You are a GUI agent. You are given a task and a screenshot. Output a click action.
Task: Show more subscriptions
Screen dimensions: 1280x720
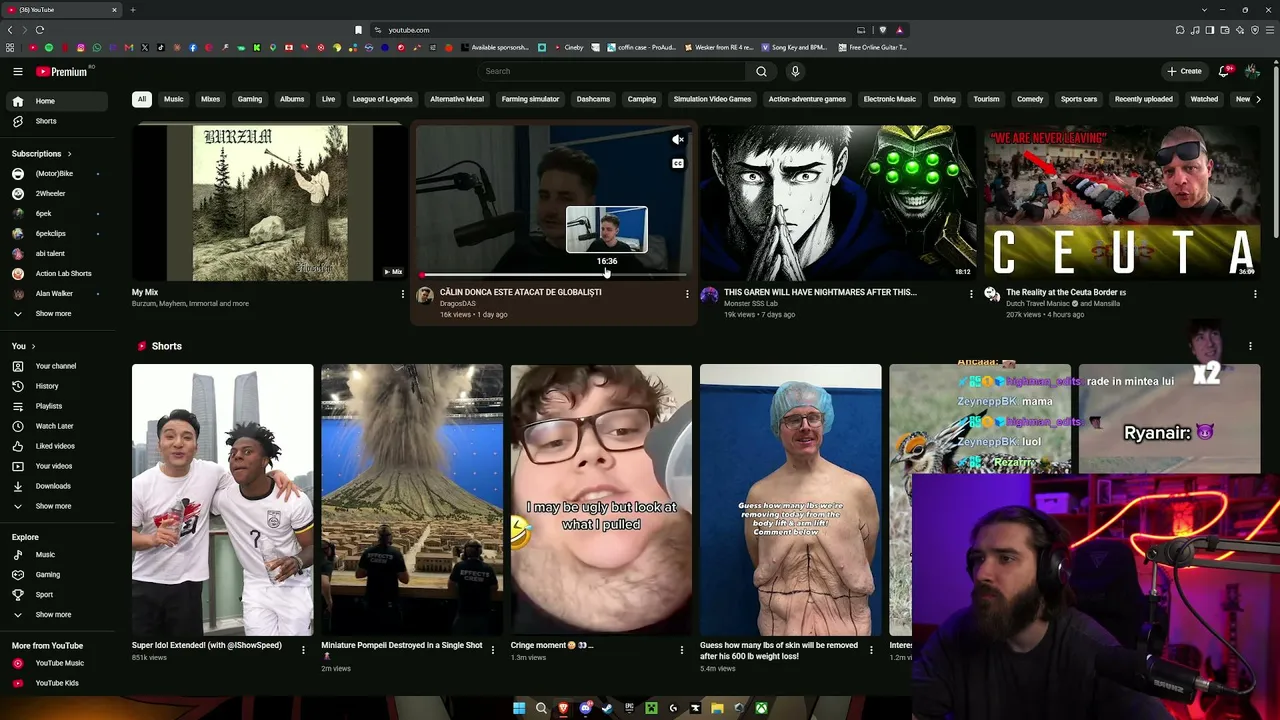tap(57, 314)
